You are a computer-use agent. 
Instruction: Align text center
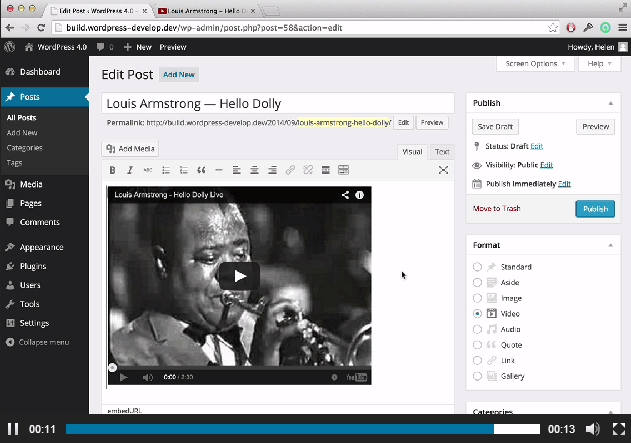tap(254, 170)
